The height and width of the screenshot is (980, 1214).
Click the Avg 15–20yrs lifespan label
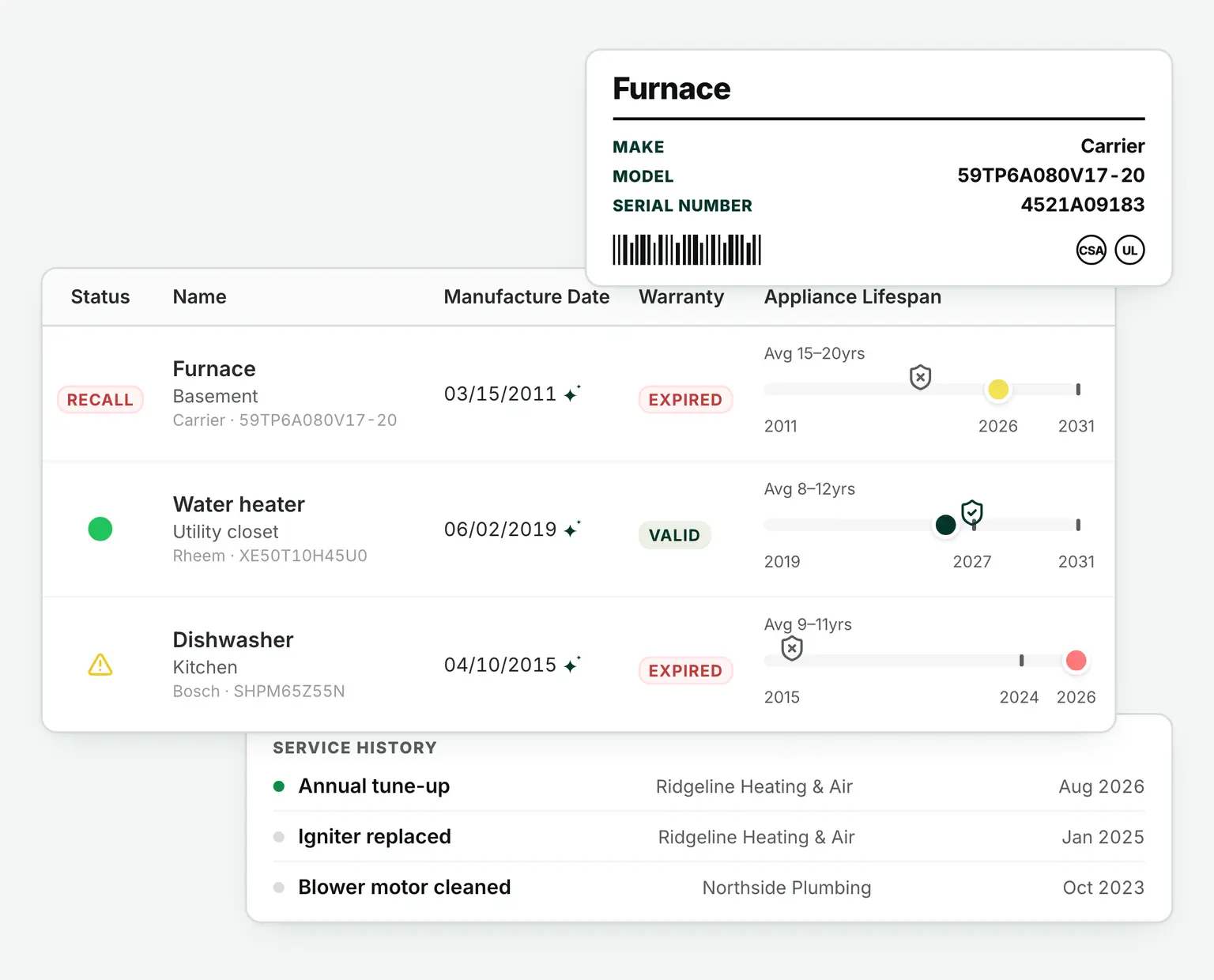coord(815,354)
